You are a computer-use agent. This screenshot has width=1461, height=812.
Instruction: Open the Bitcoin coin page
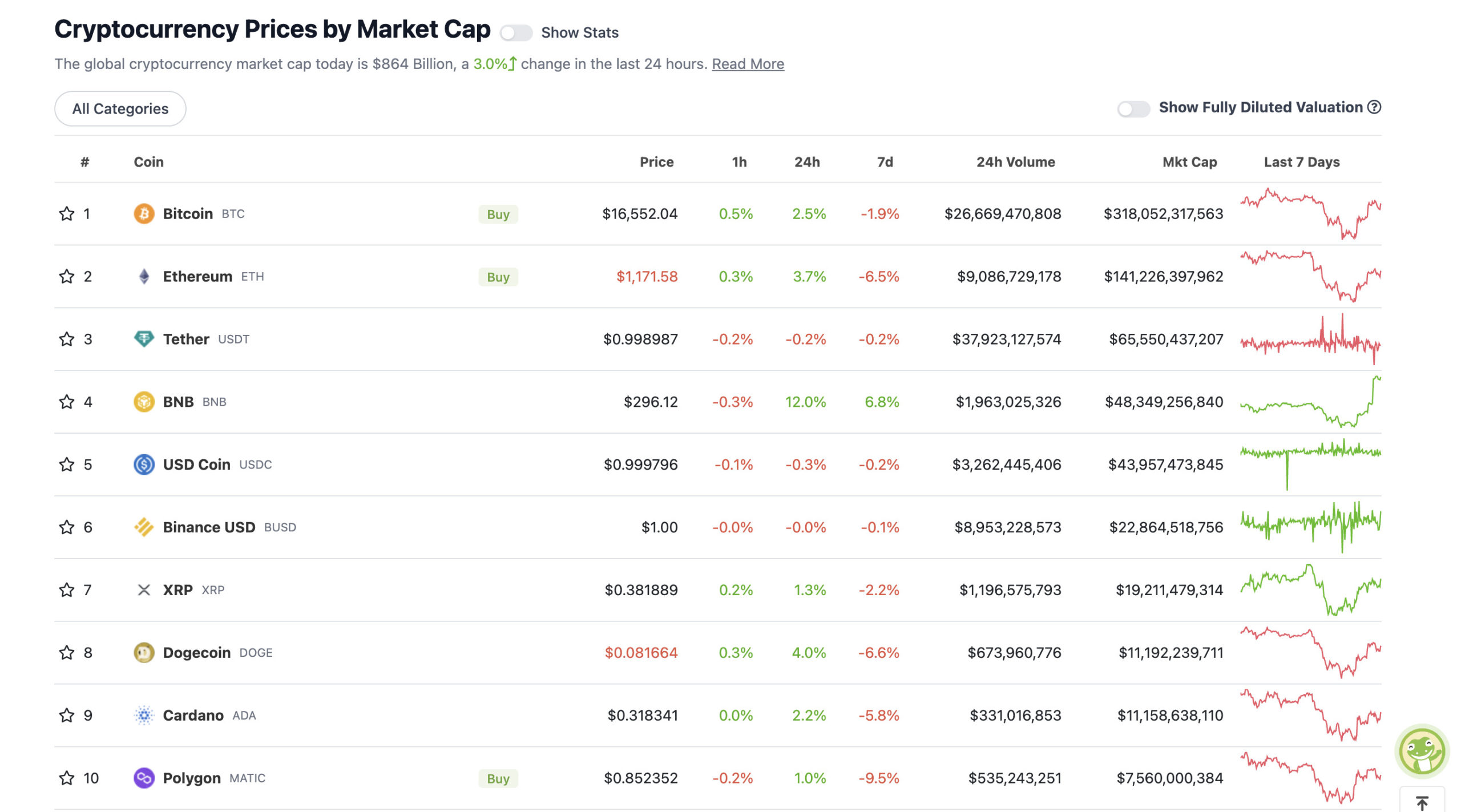188,214
